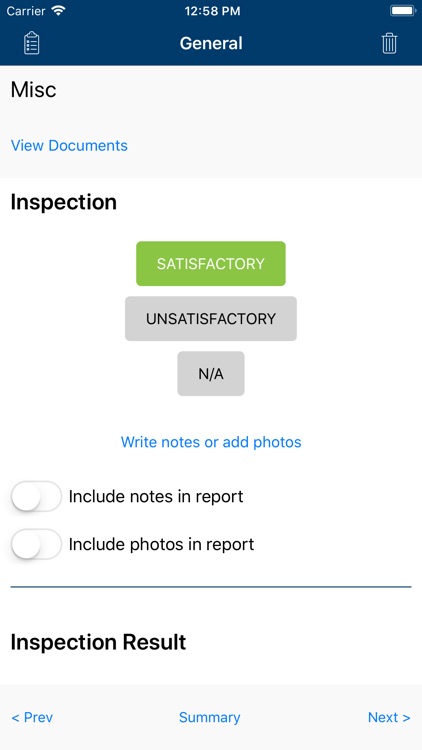Tap the 12:58 PM clock

coord(212,11)
